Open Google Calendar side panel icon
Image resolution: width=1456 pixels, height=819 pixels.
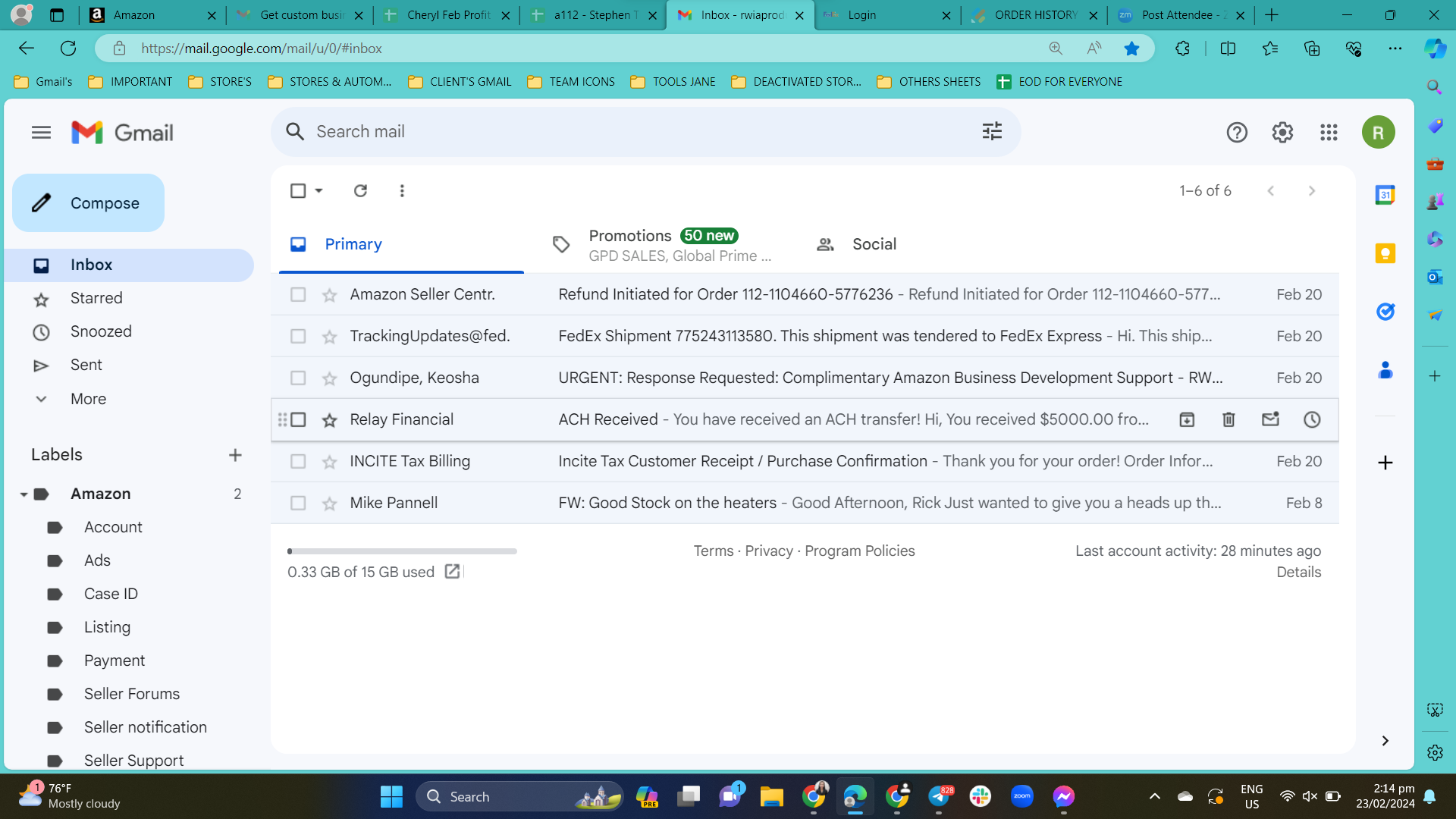click(1385, 195)
